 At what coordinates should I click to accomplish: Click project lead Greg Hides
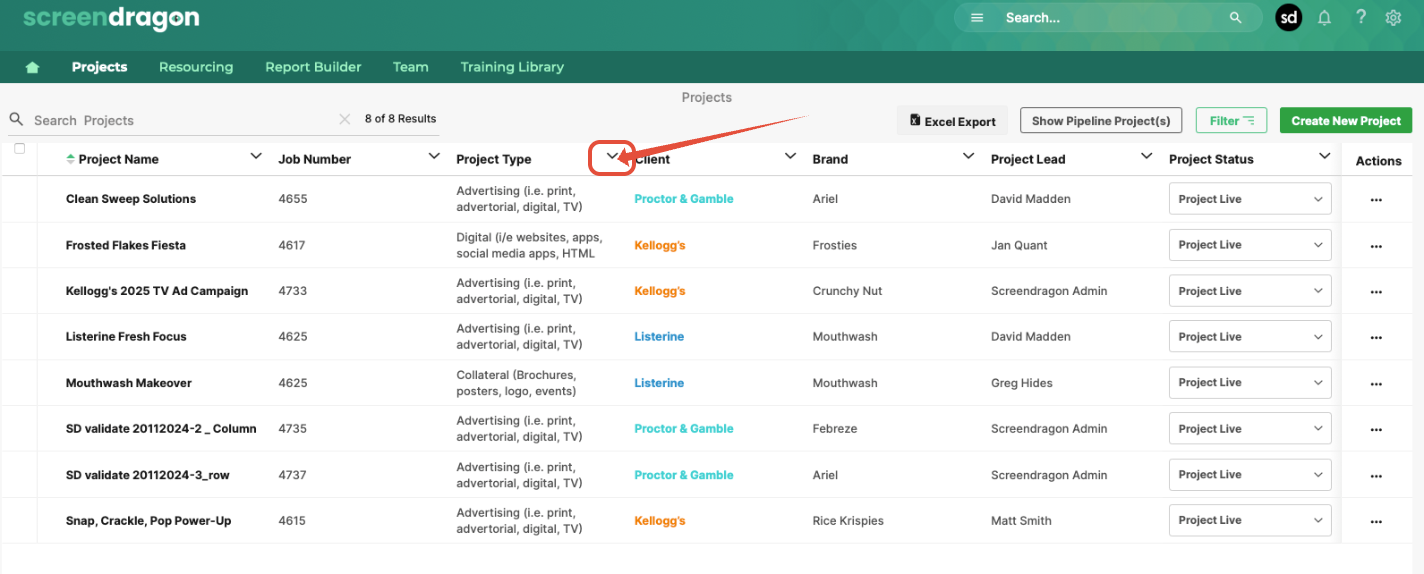point(1023,383)
